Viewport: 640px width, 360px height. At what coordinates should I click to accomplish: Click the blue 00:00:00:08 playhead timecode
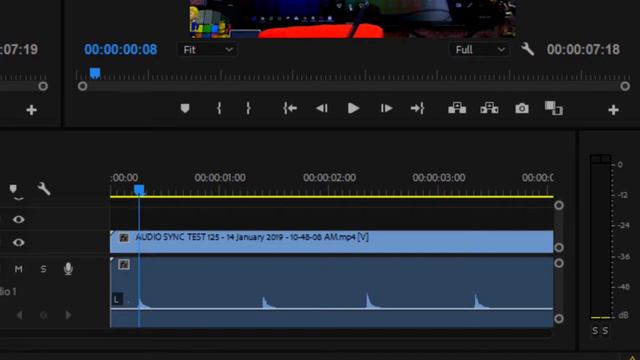pyautogui.click(x=120, y=50)
